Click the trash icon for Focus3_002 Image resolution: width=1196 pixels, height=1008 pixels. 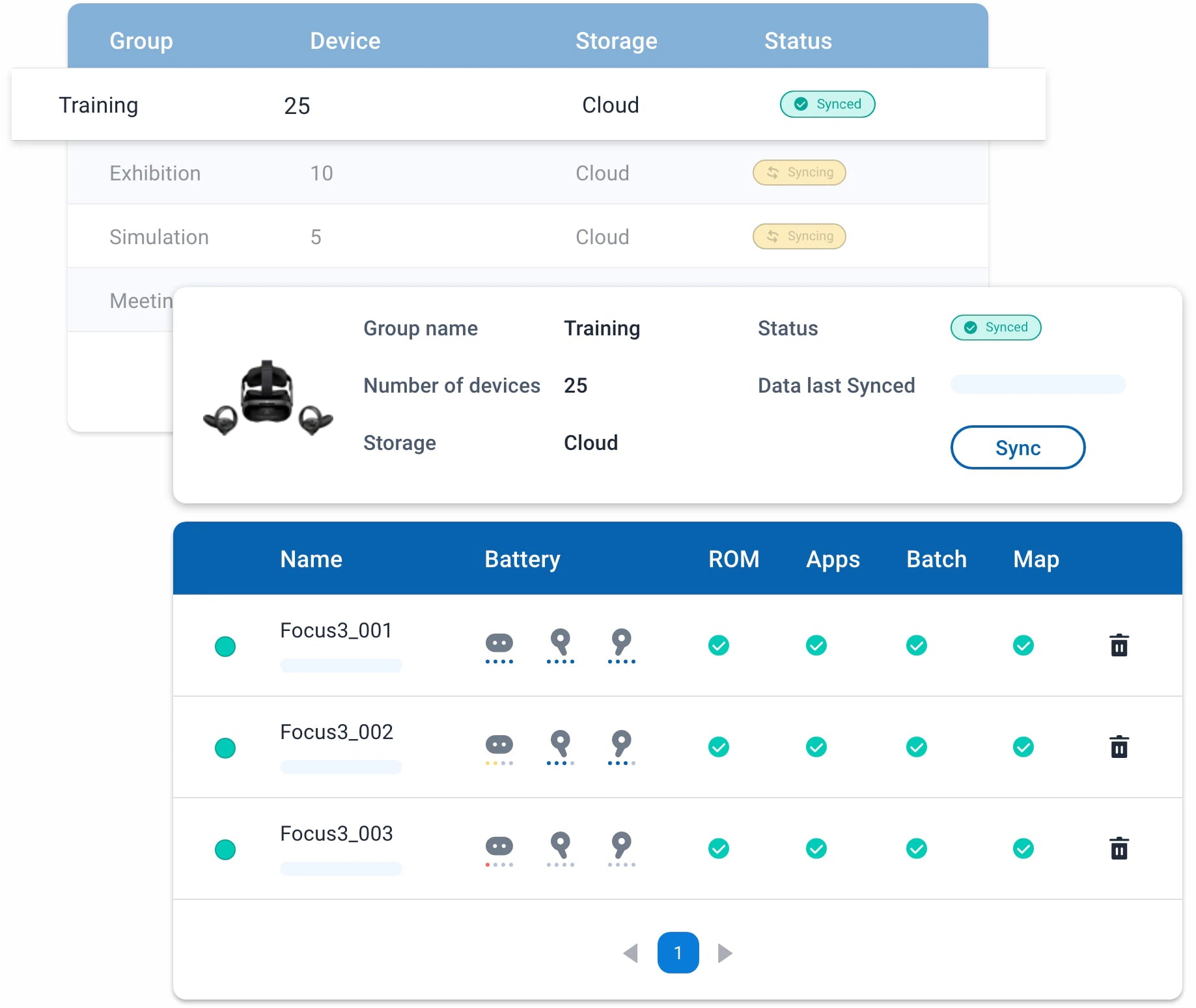click(x=1119, y=747)
